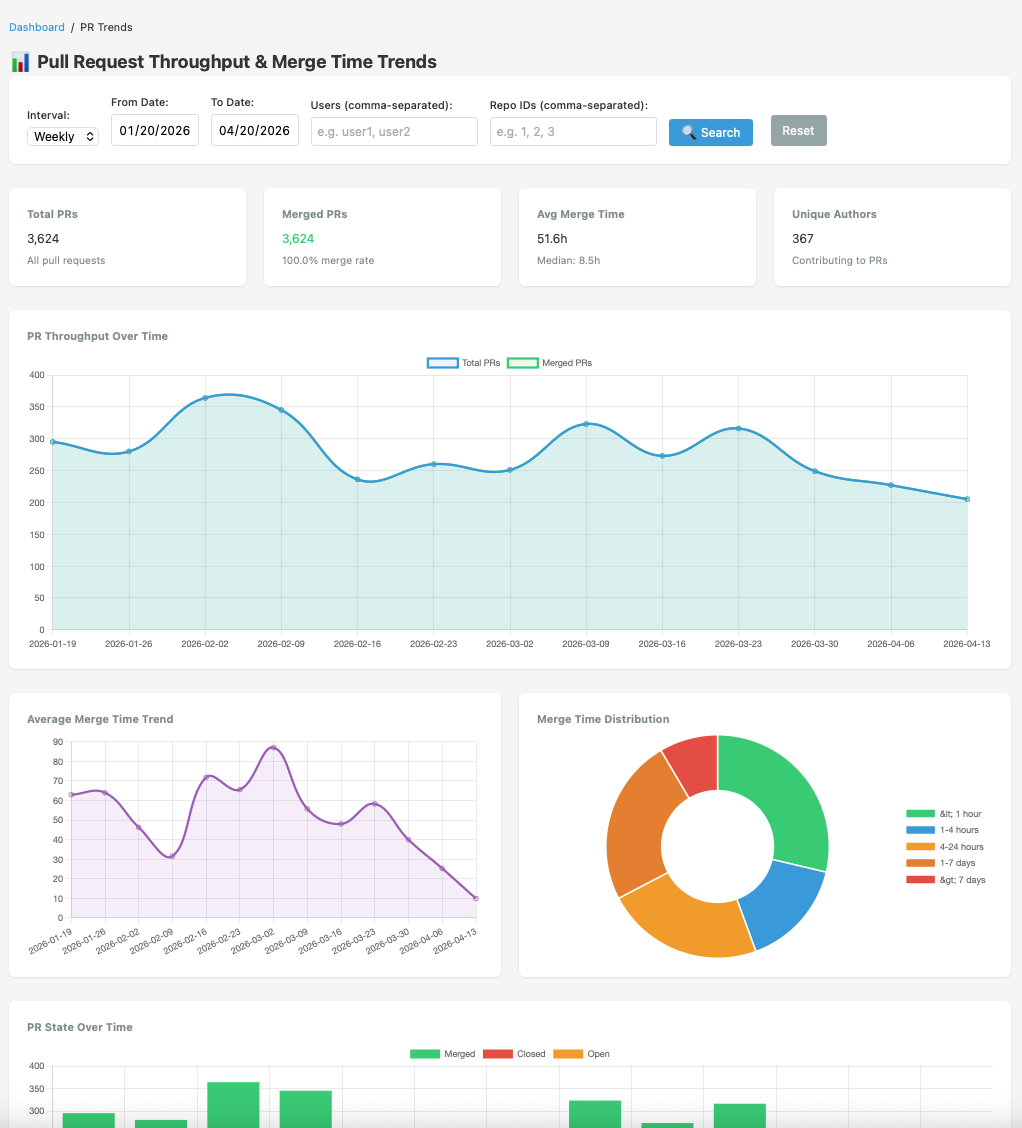Click the dark orange doughnut segment

click(x=636, y=827)
